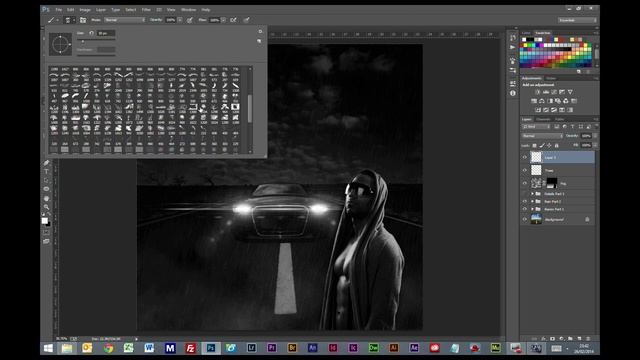Open the Essentials workspace dropdown

577,20
